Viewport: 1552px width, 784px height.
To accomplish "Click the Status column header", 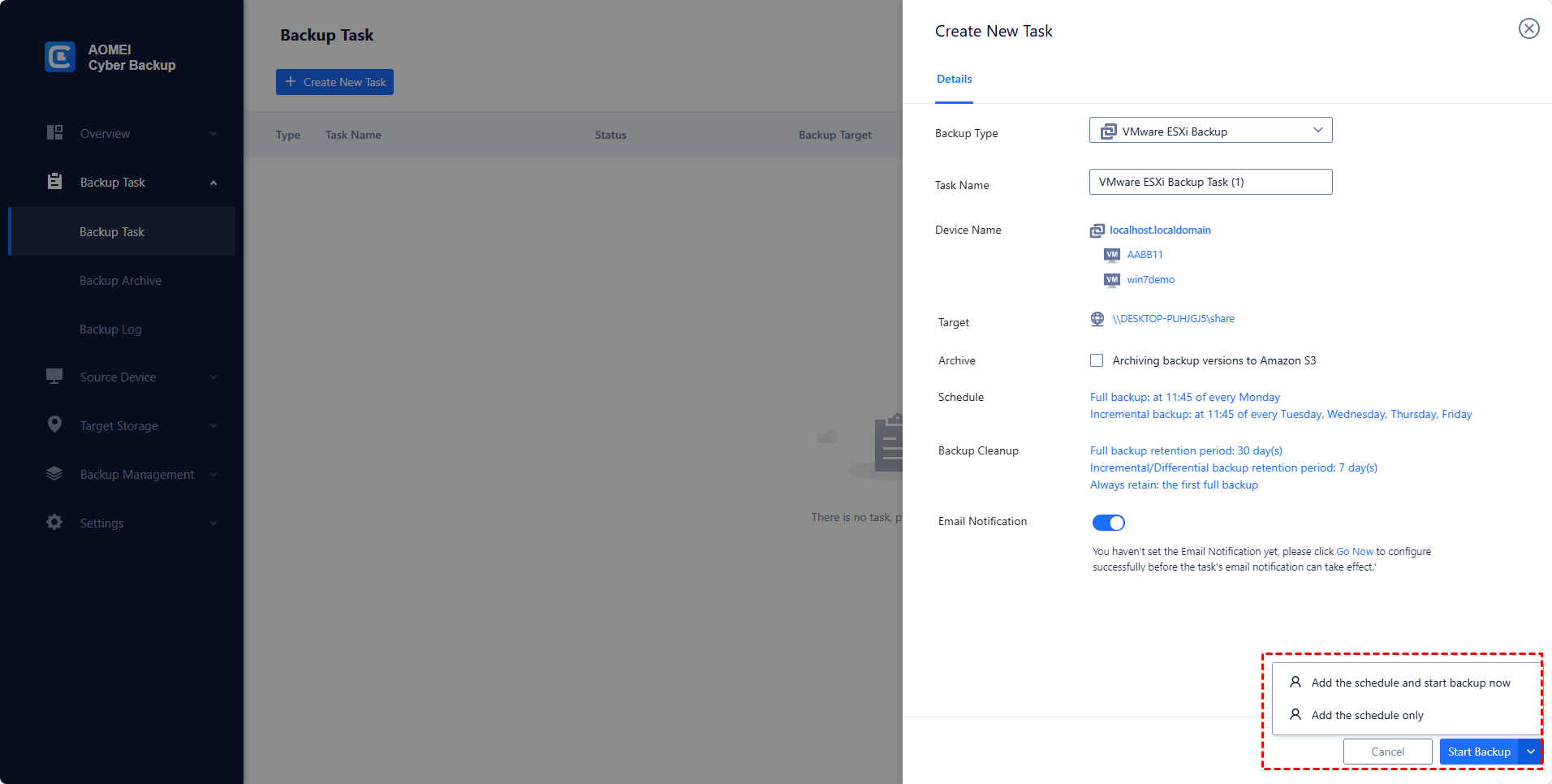I will pyautogui.click(x=610, y=135).
